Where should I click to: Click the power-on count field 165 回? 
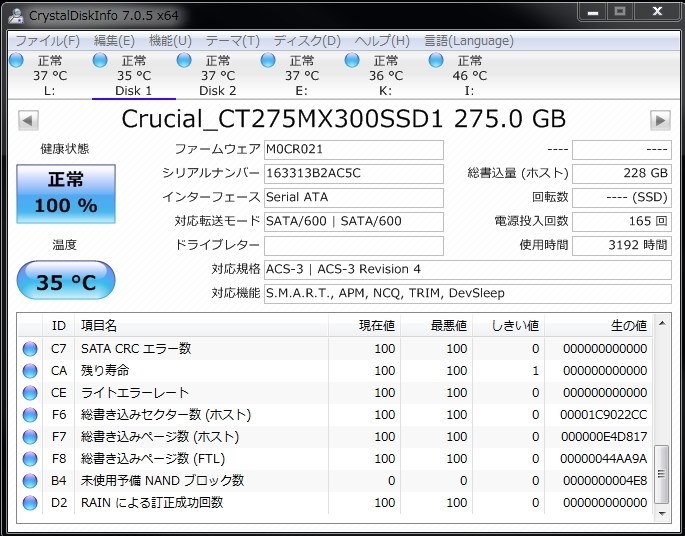click(x=622, y=222)
